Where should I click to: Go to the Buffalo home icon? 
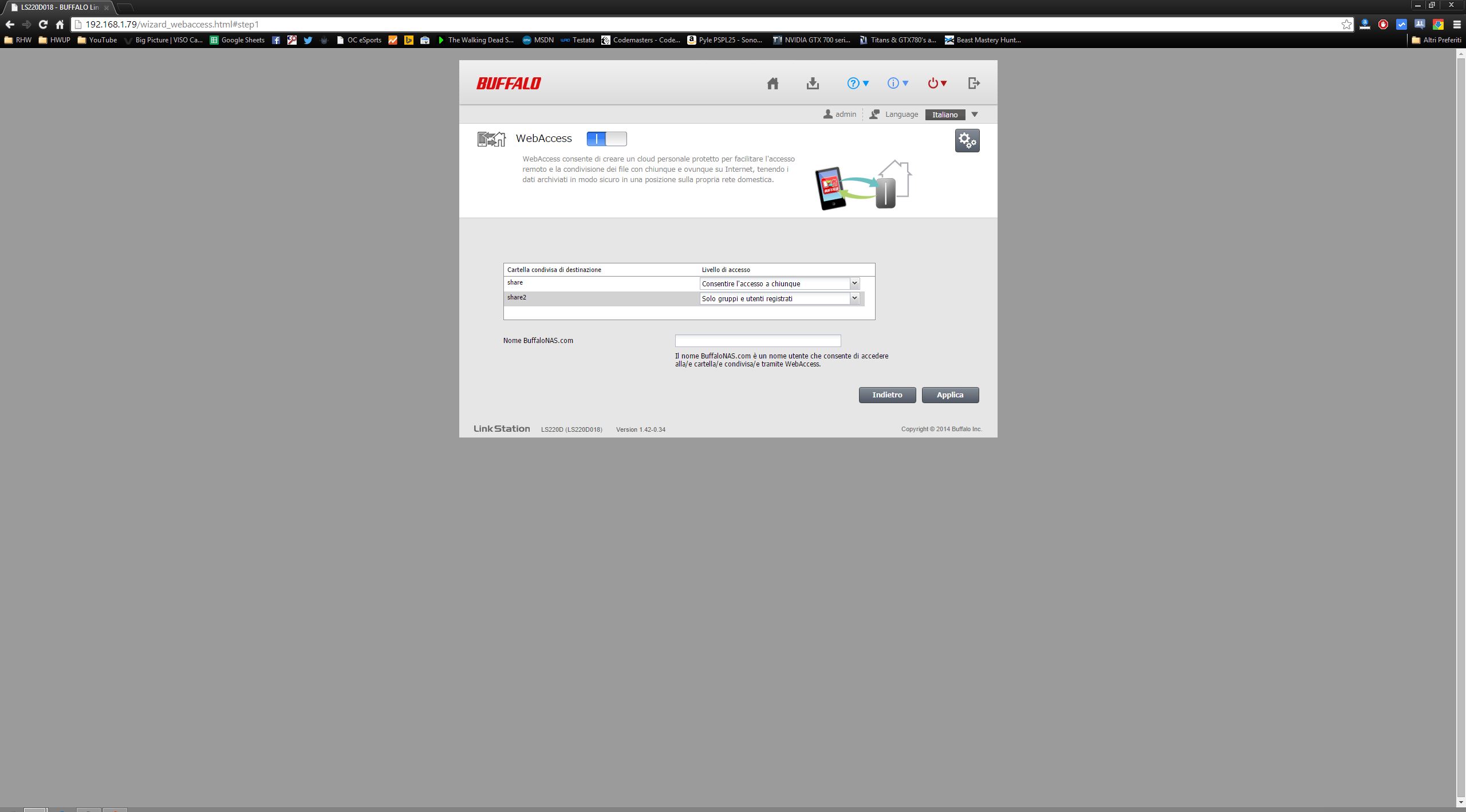pos(773,84)
